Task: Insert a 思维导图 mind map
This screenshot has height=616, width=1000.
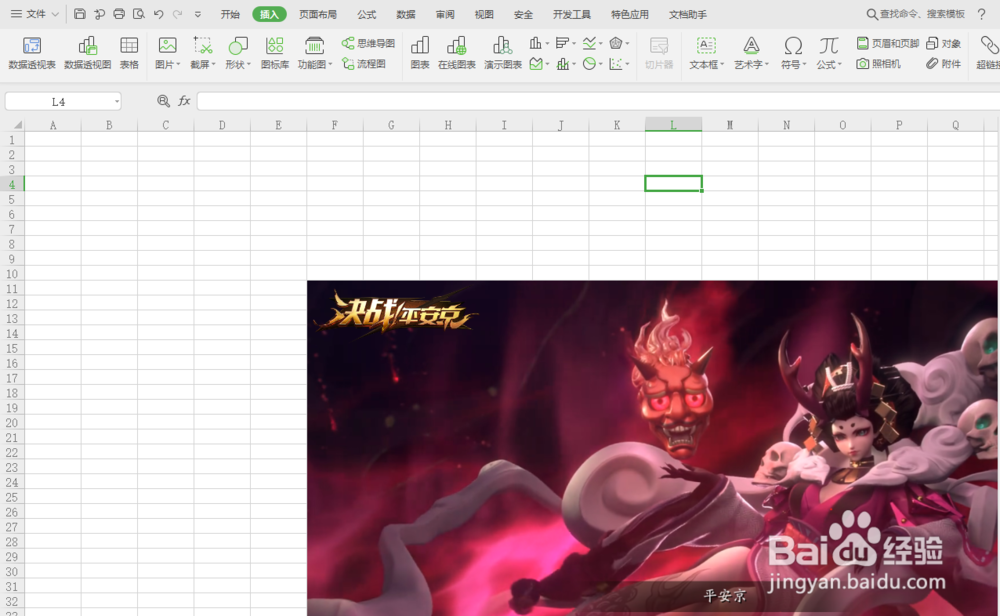Action: pyautogui.click(x=369, y=43)
